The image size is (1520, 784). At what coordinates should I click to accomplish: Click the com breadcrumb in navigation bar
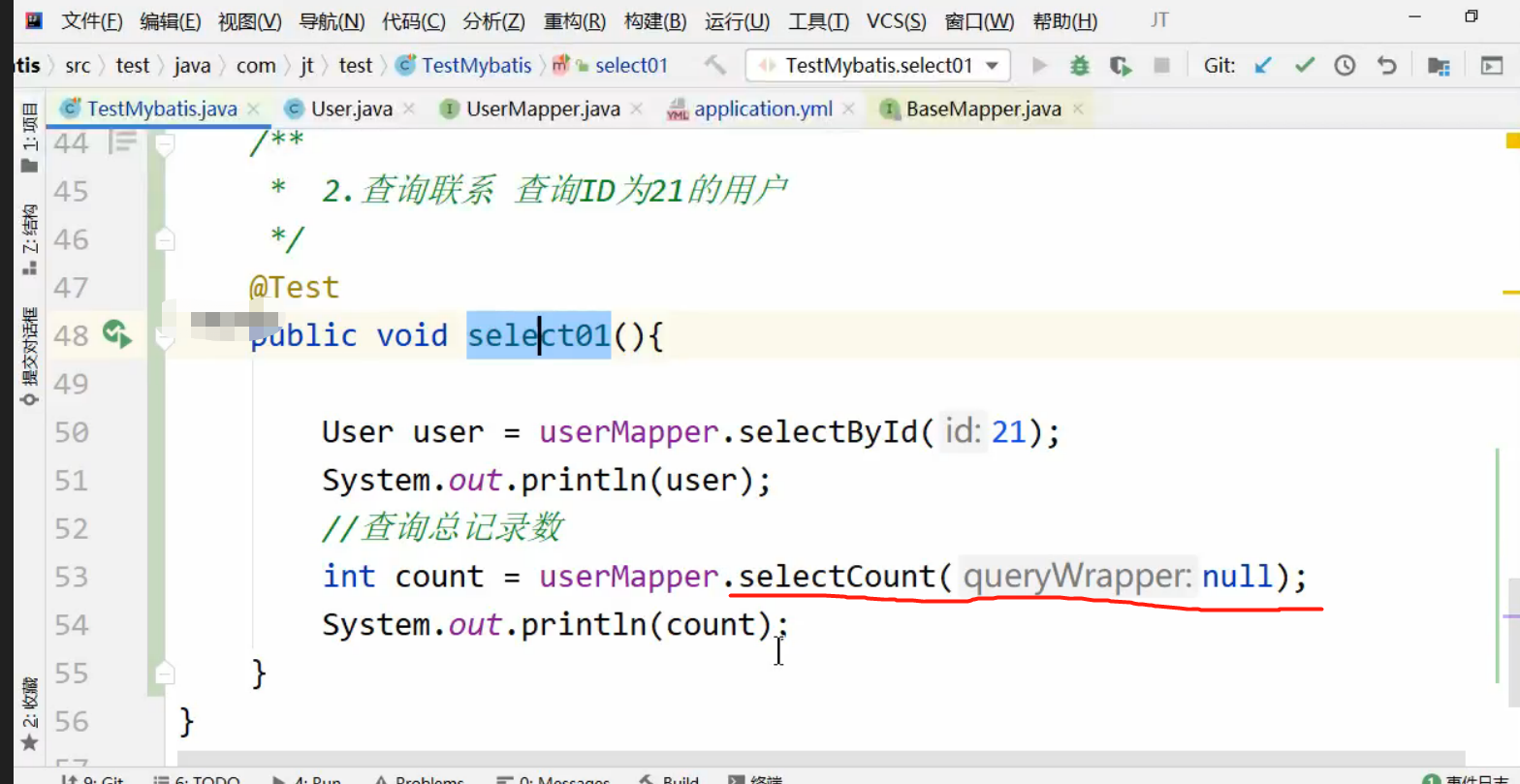tap(256, 65)
